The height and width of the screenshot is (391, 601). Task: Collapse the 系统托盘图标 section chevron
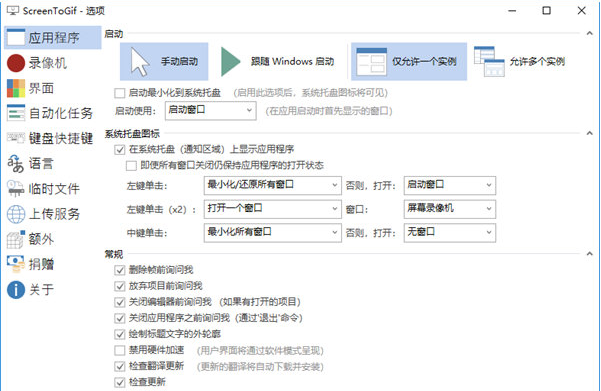point(590,133)
